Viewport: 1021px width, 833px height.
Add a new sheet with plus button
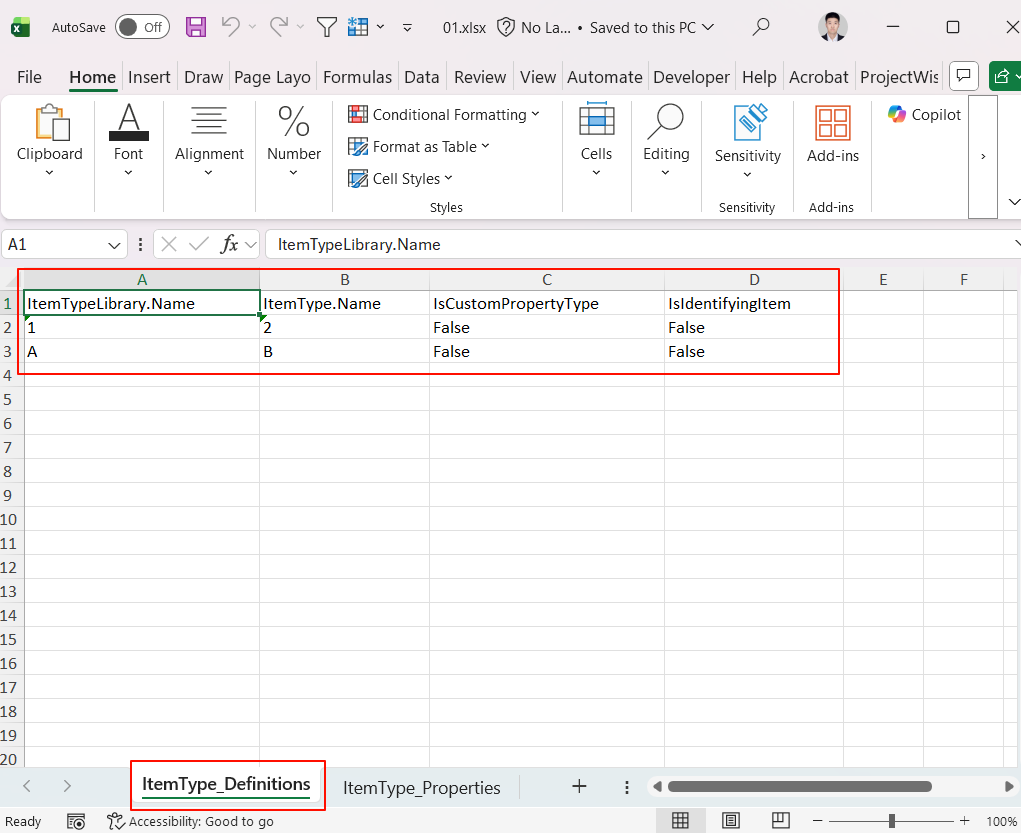pos(579,787)
